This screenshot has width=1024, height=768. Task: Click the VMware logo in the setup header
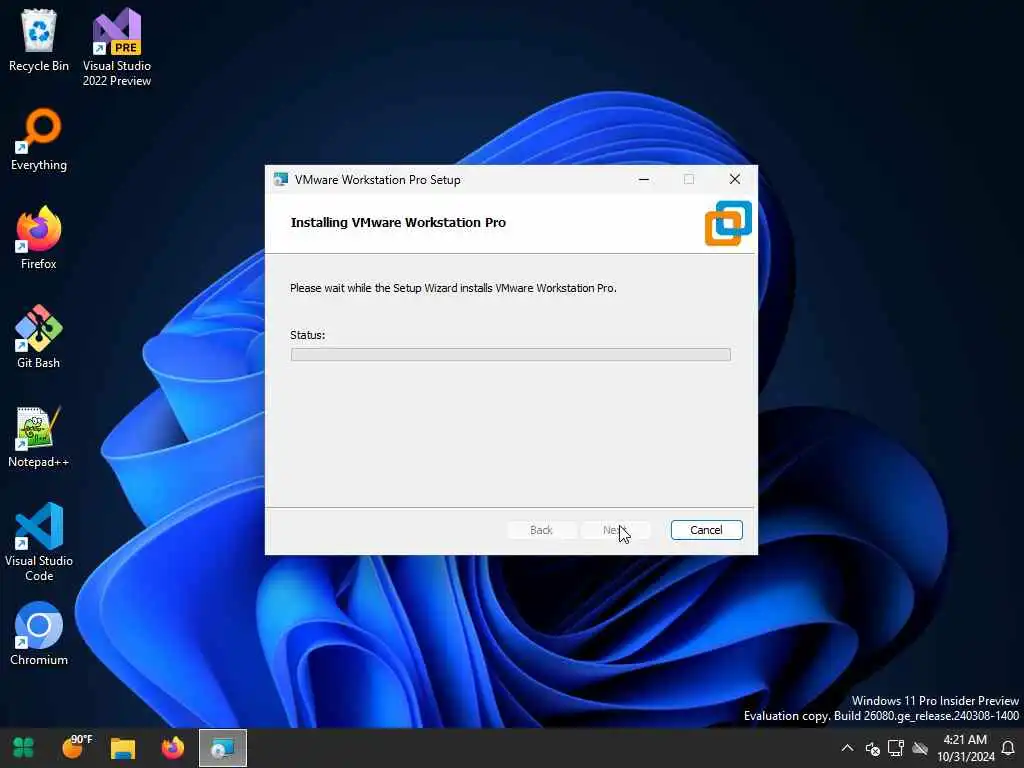(728, 223)
